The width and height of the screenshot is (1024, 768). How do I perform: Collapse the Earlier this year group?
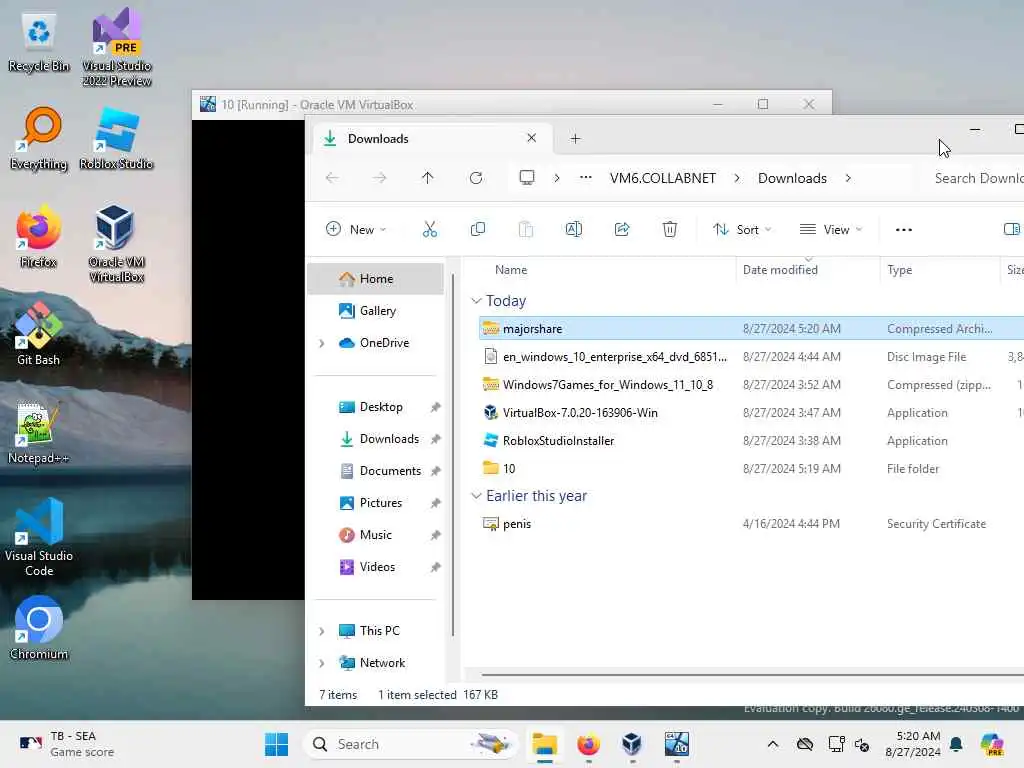click(x=476, y=496)
